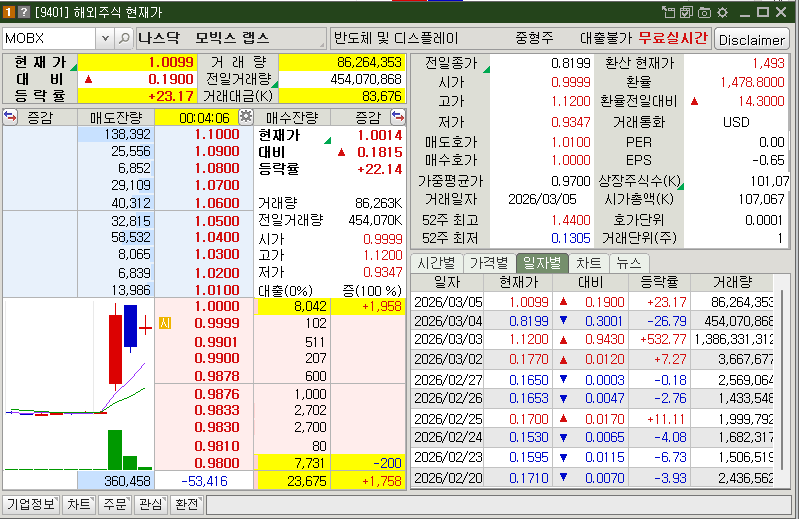Click the 등락률 column header in daily table

(659, 282)
